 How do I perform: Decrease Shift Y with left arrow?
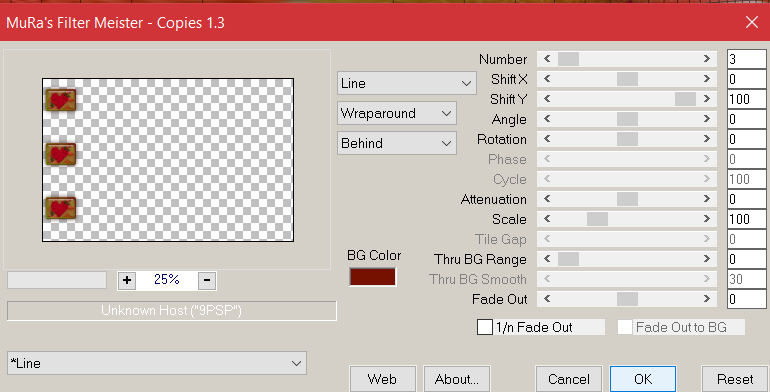(x=547, y=99)
